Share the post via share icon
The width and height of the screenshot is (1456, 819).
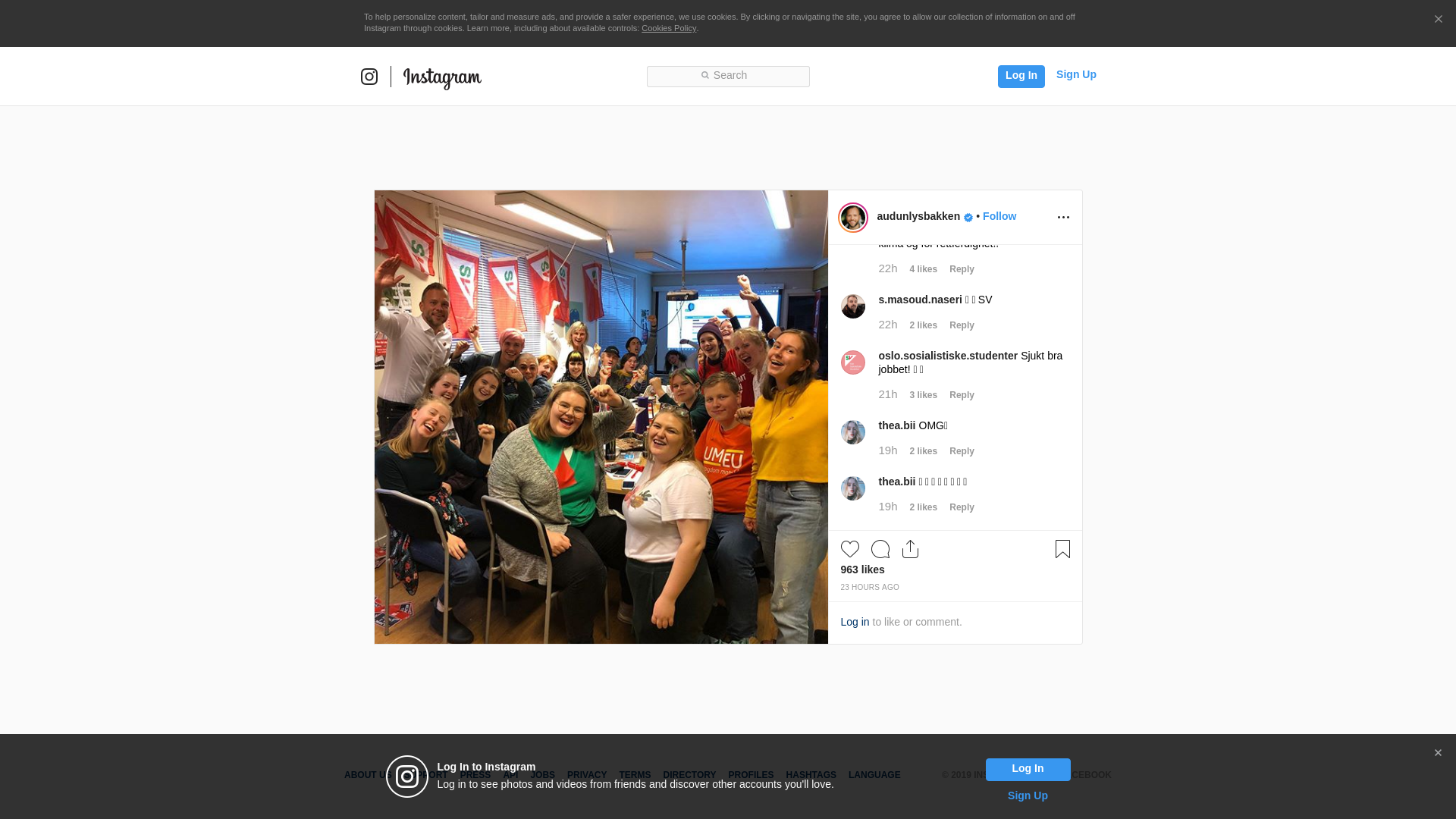[911, 549]
